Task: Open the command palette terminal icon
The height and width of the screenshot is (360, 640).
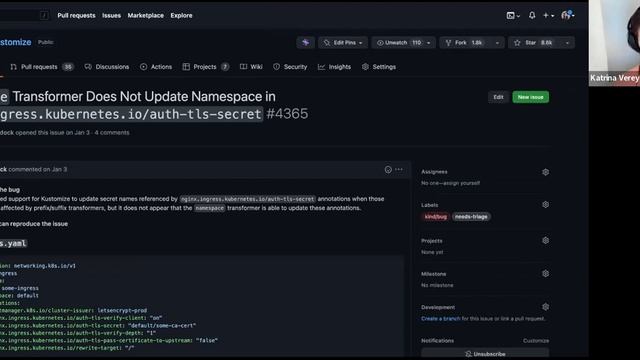Action: pos(513,16)
